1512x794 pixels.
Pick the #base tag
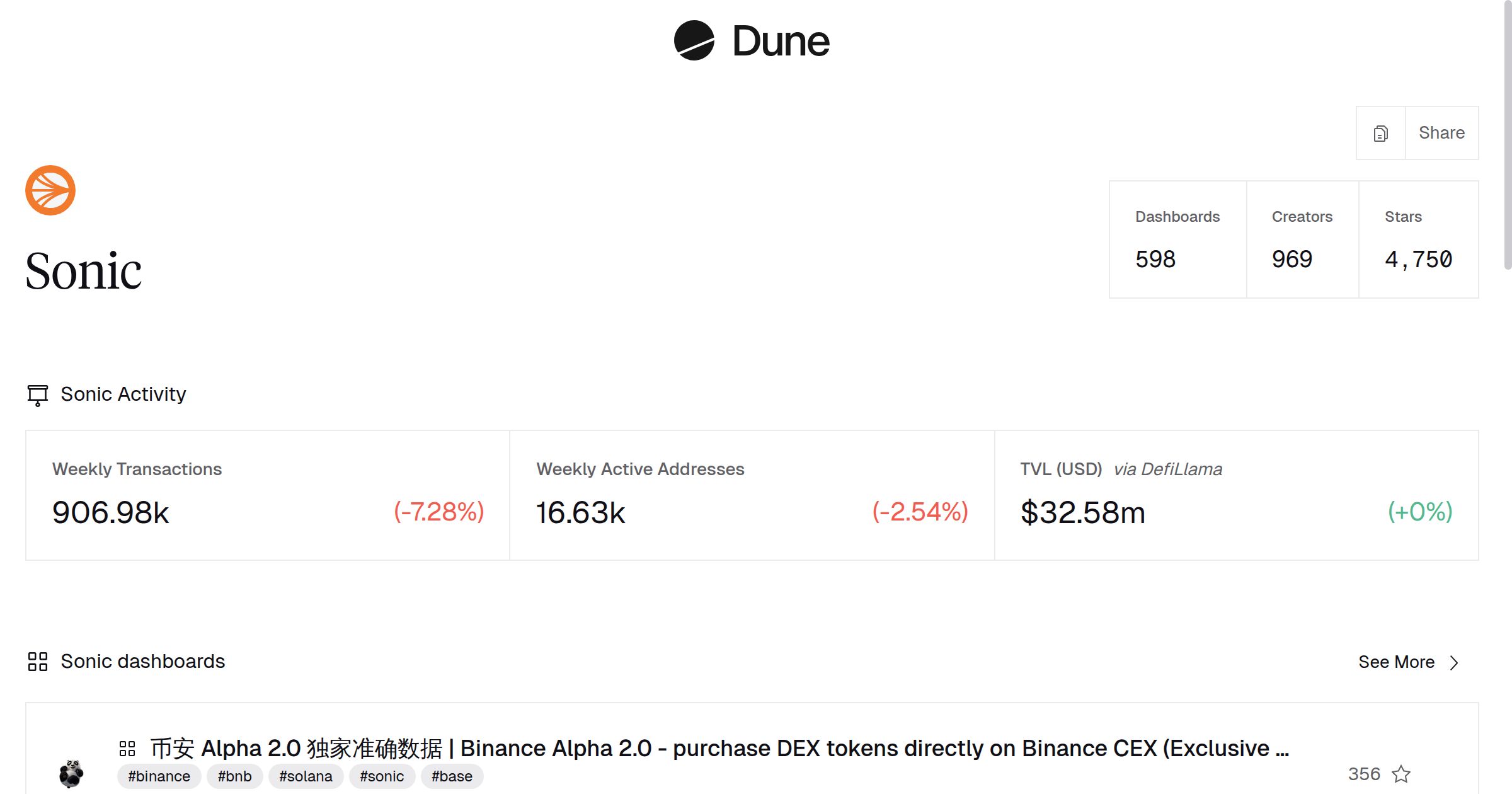452,776
